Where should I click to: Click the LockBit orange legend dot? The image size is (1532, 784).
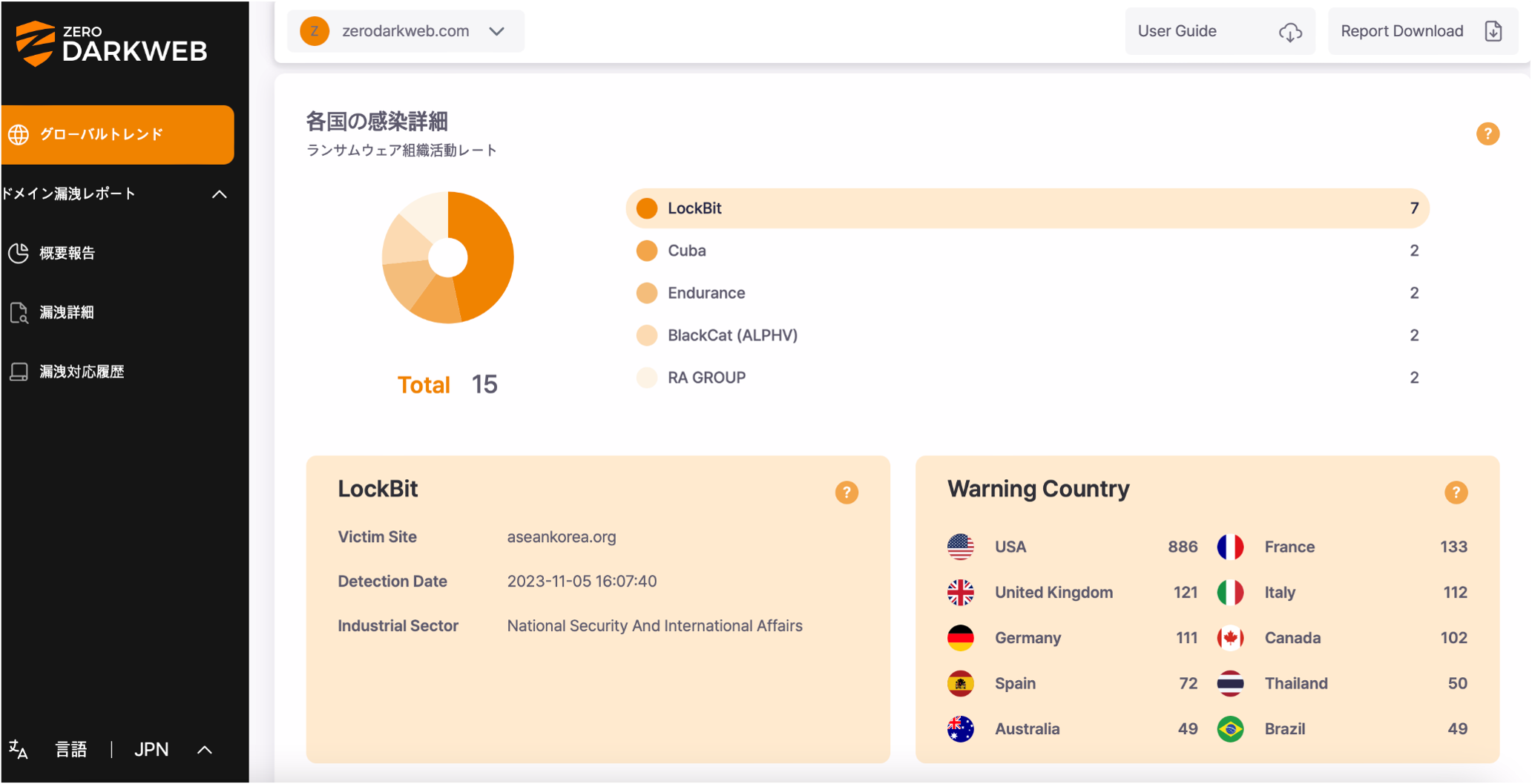(x=647, y=208)
